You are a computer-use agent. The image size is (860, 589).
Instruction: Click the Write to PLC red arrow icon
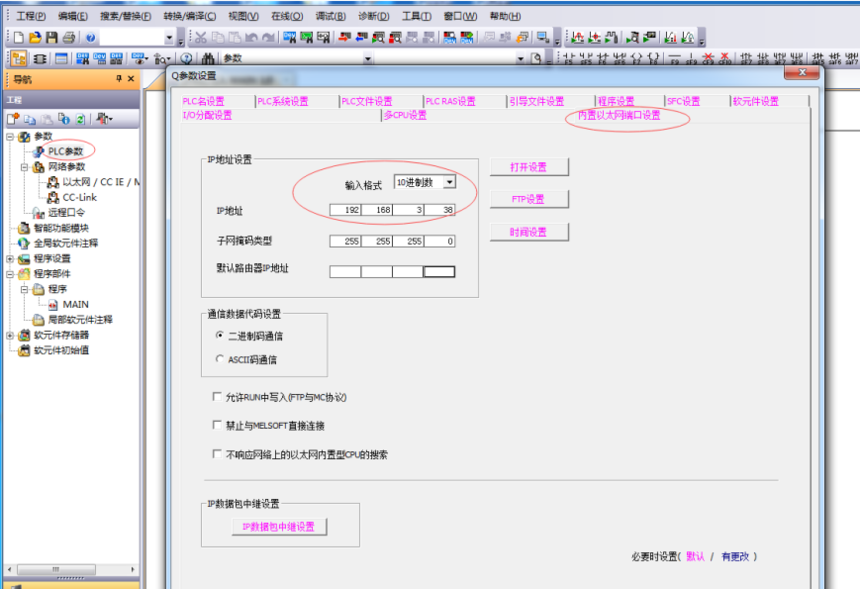pos(344,37)
